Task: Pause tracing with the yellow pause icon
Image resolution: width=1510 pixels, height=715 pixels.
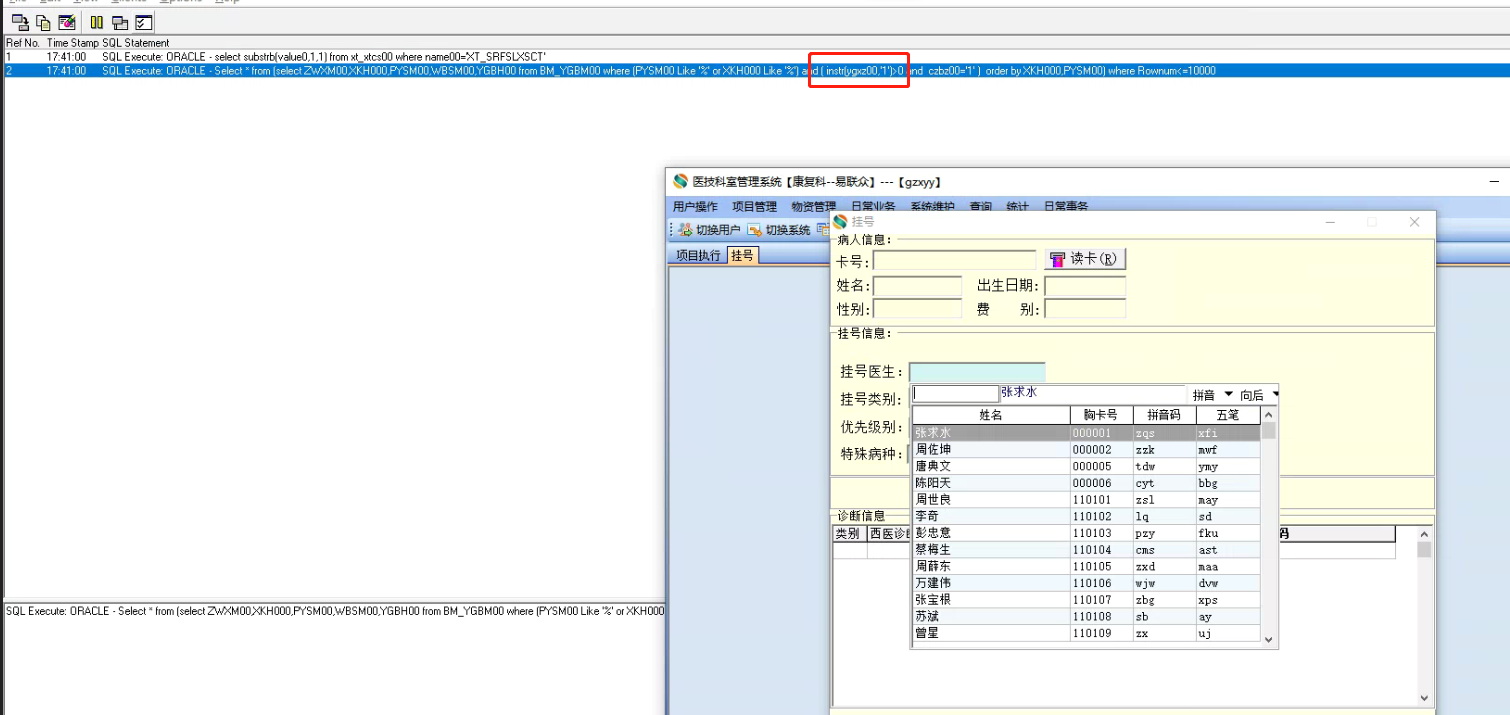Action: (x=96, y=22)
